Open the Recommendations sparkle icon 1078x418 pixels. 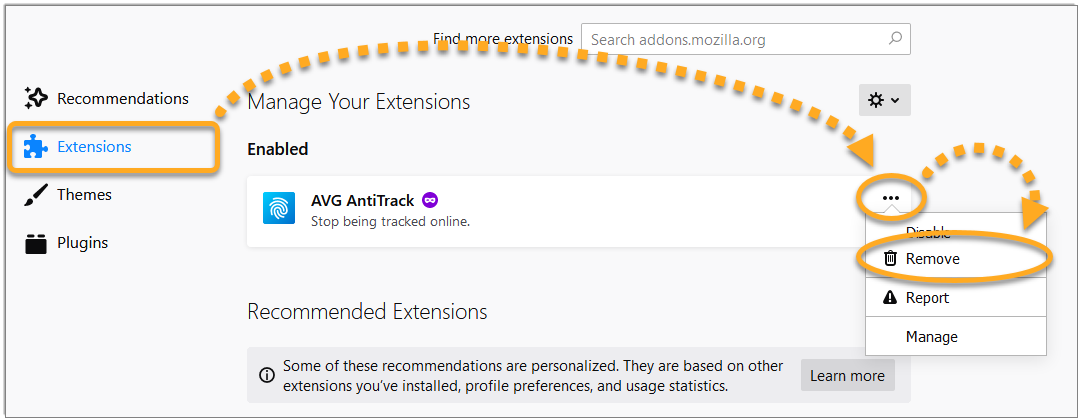[35, 98]
